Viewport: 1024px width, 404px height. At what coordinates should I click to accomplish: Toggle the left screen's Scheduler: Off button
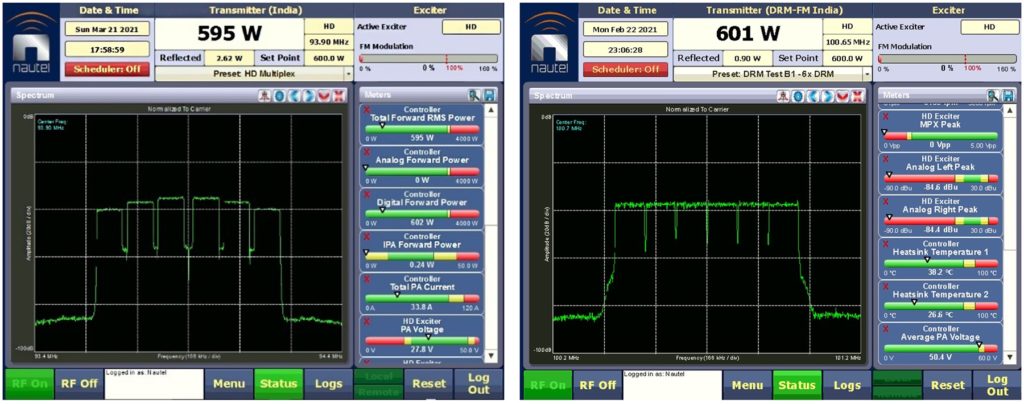(105, 69)
